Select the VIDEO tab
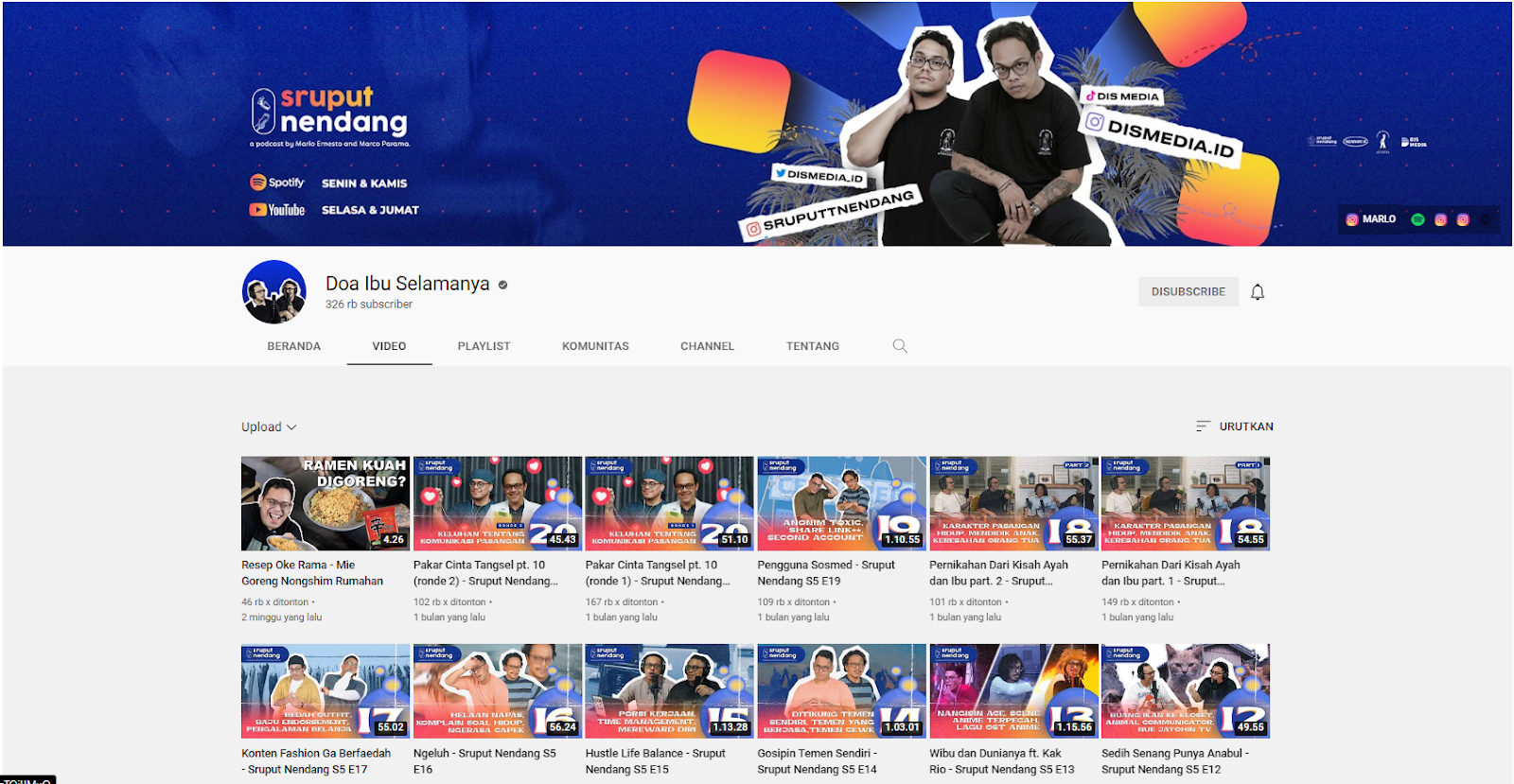The height and width of the screenshot is (784, 1514). 389,346
